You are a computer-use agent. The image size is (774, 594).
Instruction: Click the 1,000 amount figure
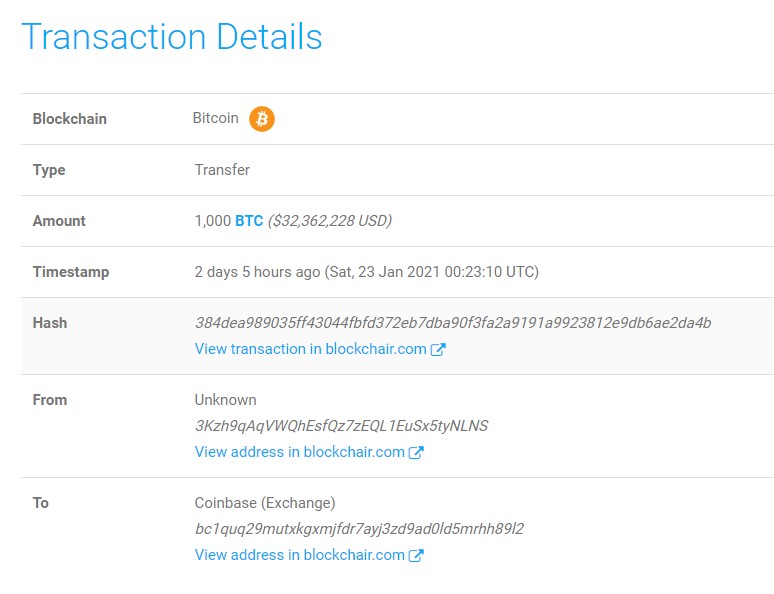213,221
